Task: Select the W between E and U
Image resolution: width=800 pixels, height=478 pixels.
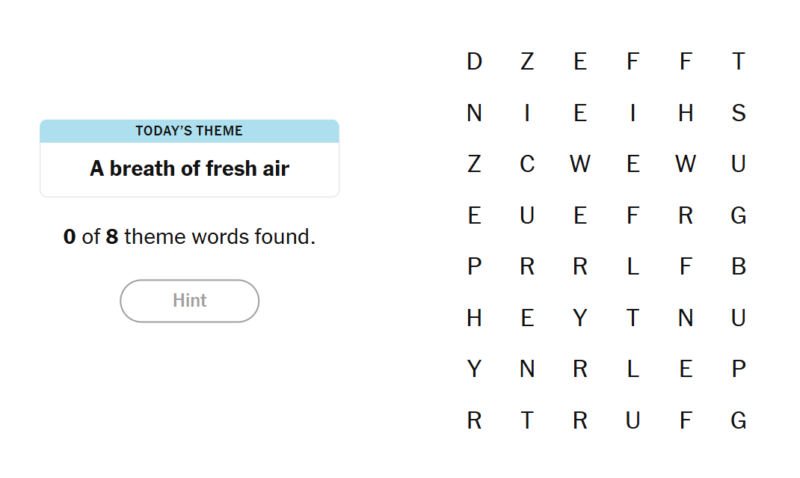Action: coord(685,164)
